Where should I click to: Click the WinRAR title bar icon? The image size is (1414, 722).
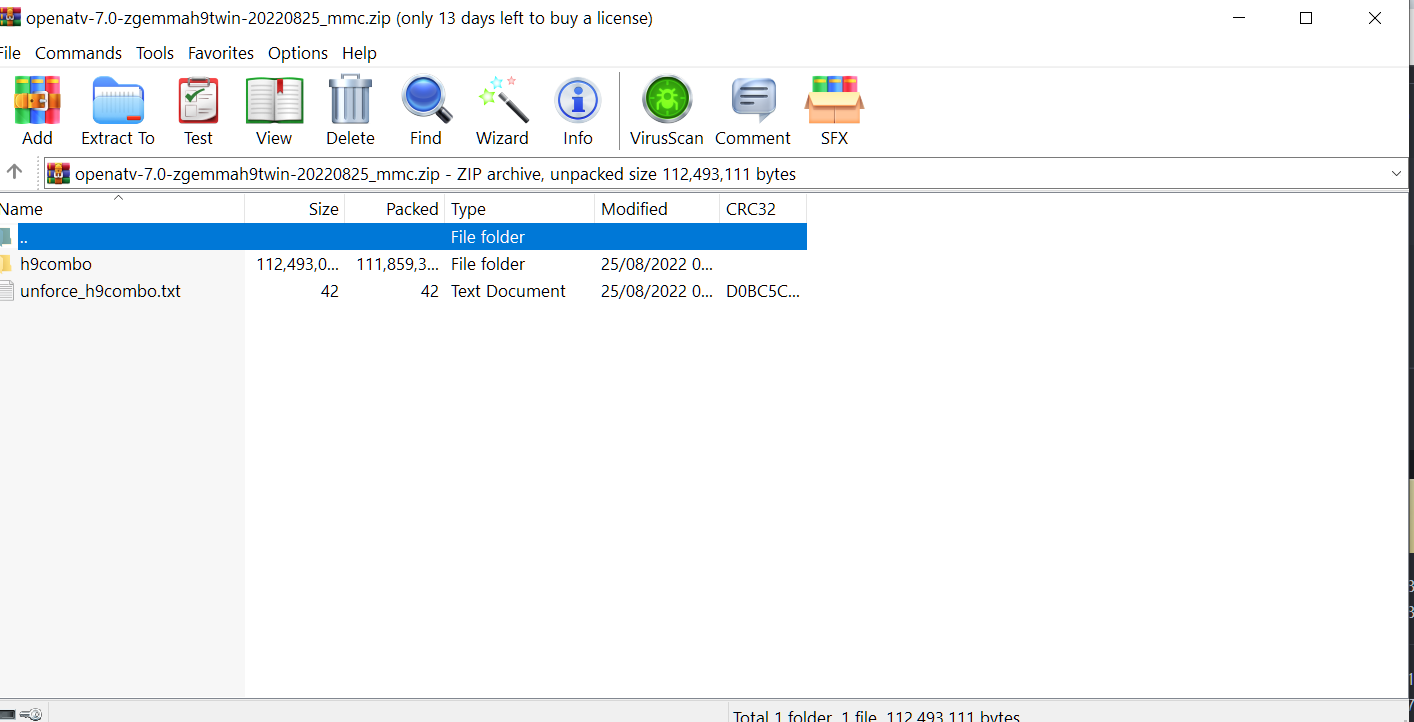tap(10, 18)
